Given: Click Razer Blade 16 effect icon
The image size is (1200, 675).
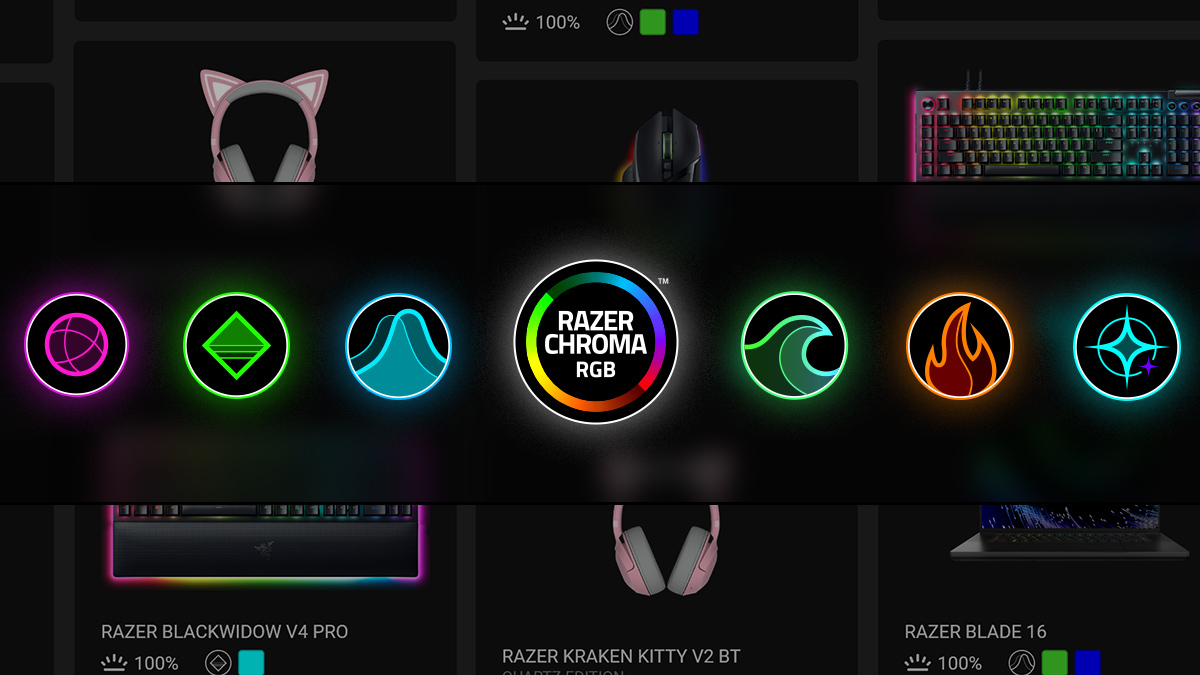Looking at the screenshot, I should pyautogui.click(x=1022, y=663).
